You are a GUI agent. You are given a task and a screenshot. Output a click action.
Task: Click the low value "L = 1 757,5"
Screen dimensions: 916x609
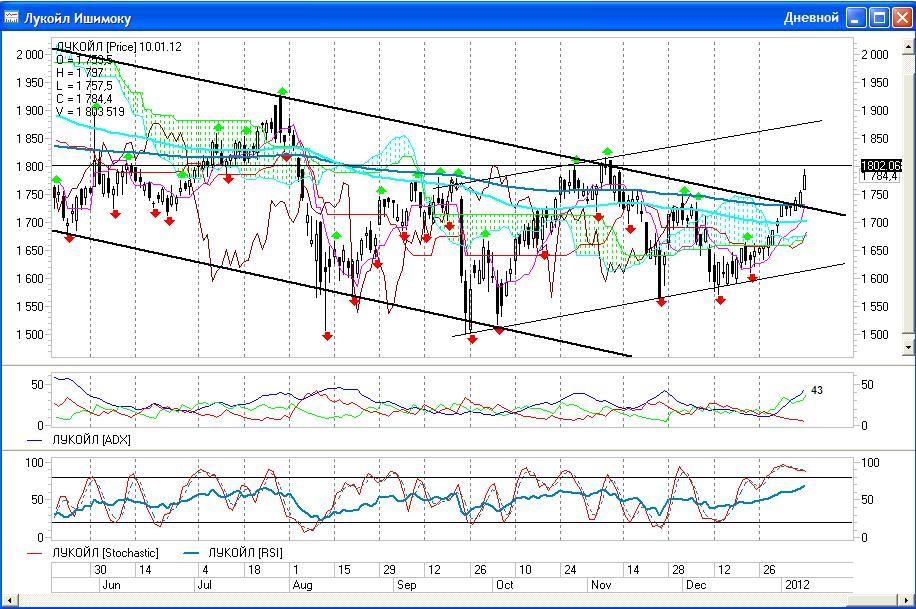84,86
